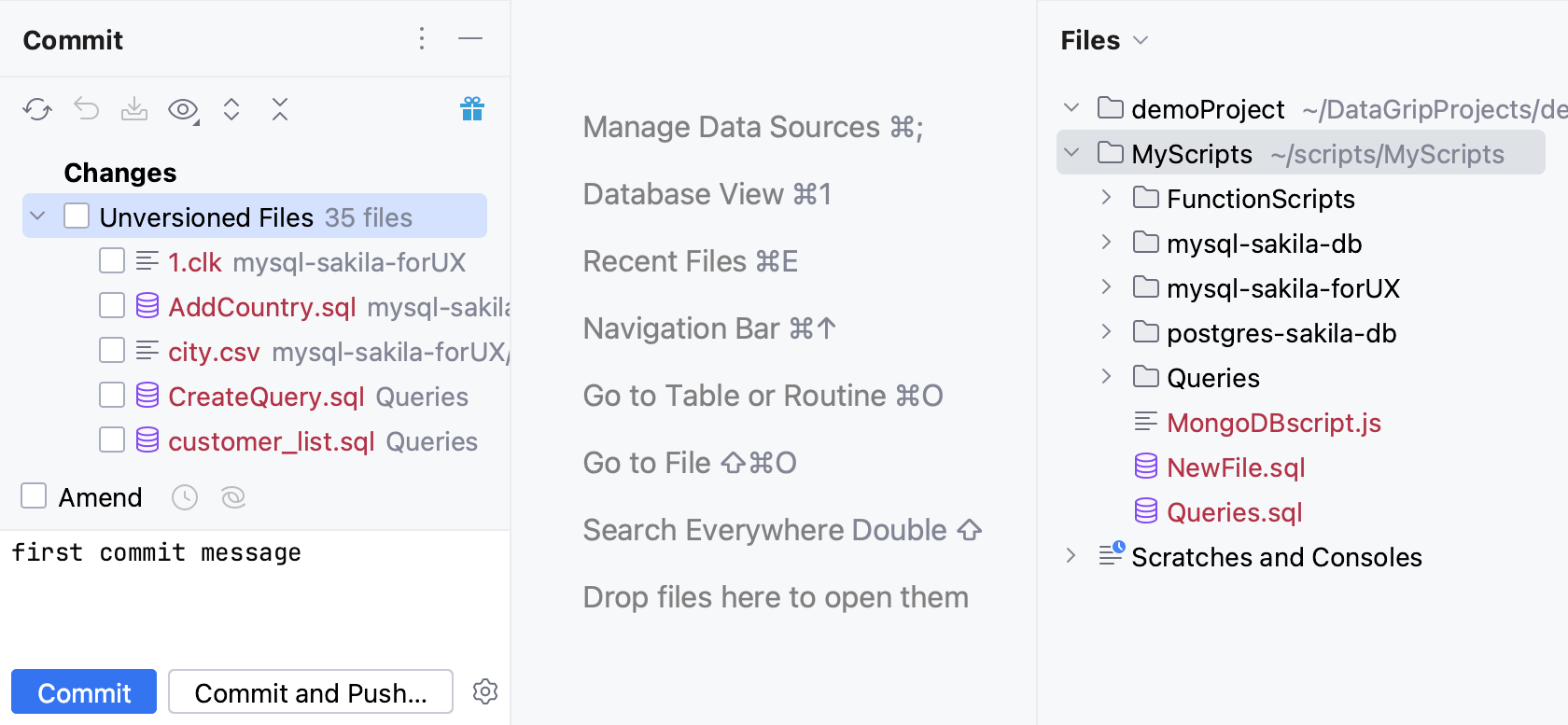This screenshot has width=1568, height=725.
Task: Click the Shelve changes icon
Action: [134, 110]
